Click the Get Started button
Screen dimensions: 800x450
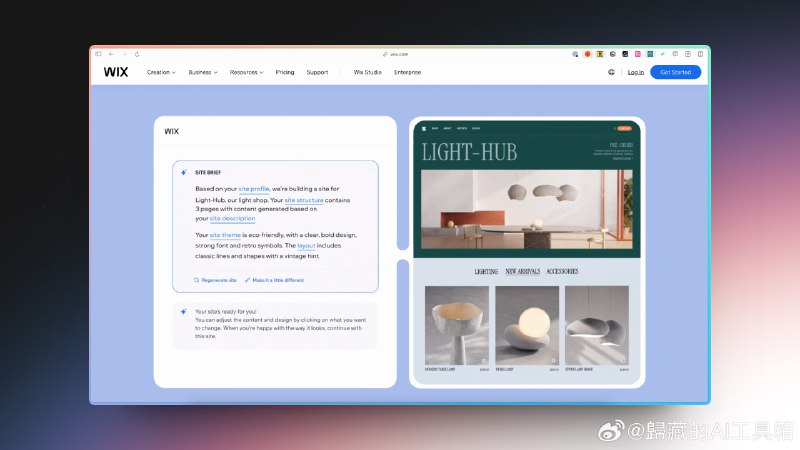676,72
